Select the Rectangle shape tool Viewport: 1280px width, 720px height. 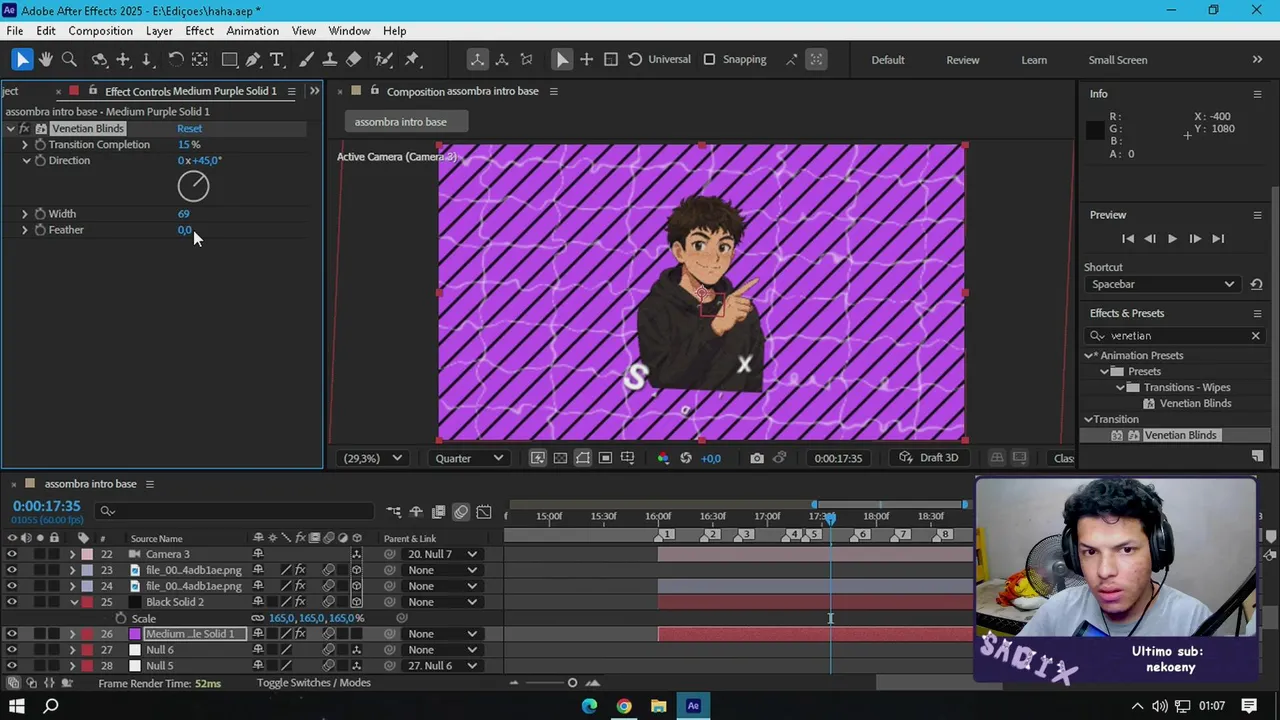[x=229, y=60]
